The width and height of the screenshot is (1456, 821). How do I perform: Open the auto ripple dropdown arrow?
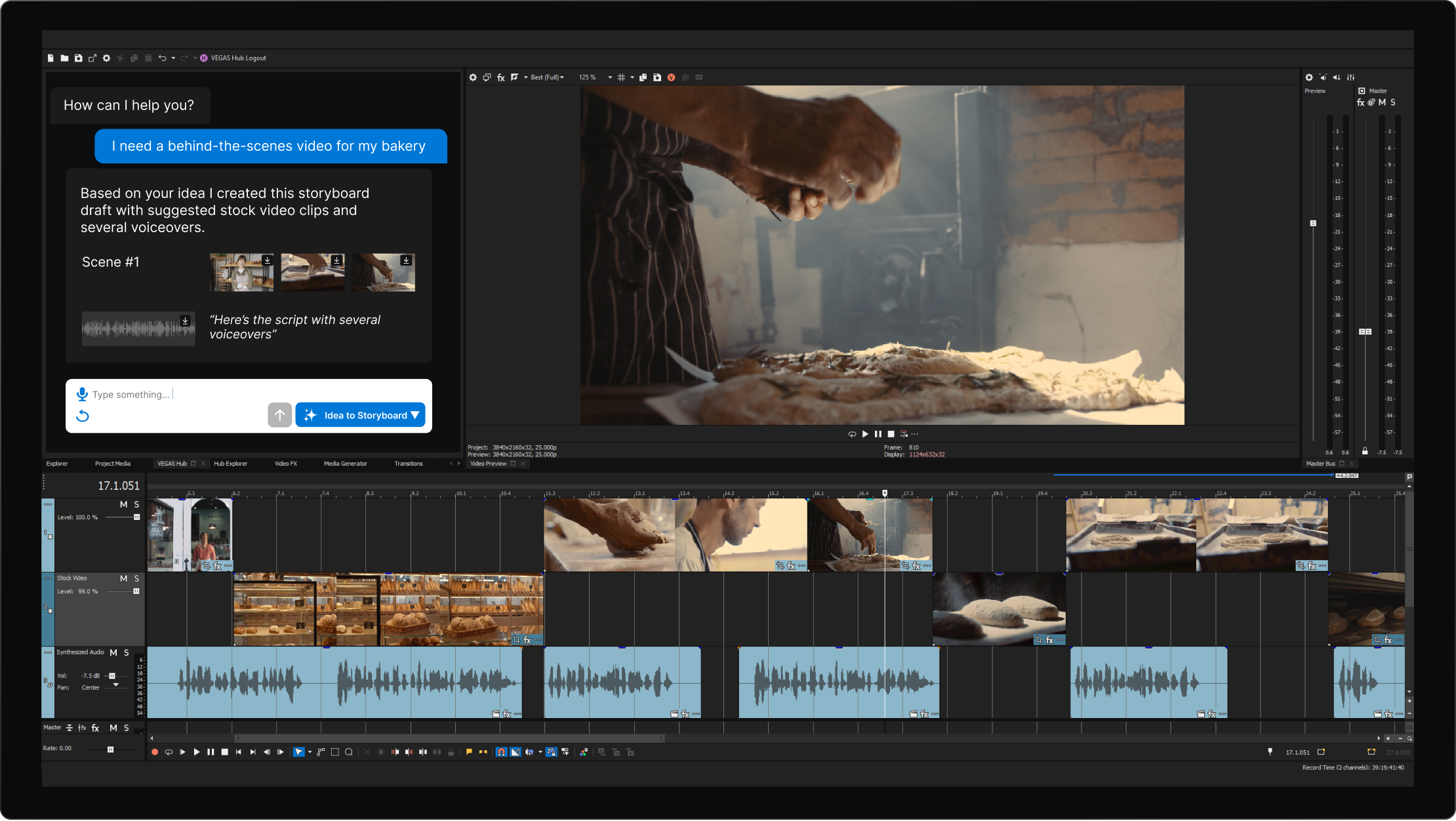point(540,752)
